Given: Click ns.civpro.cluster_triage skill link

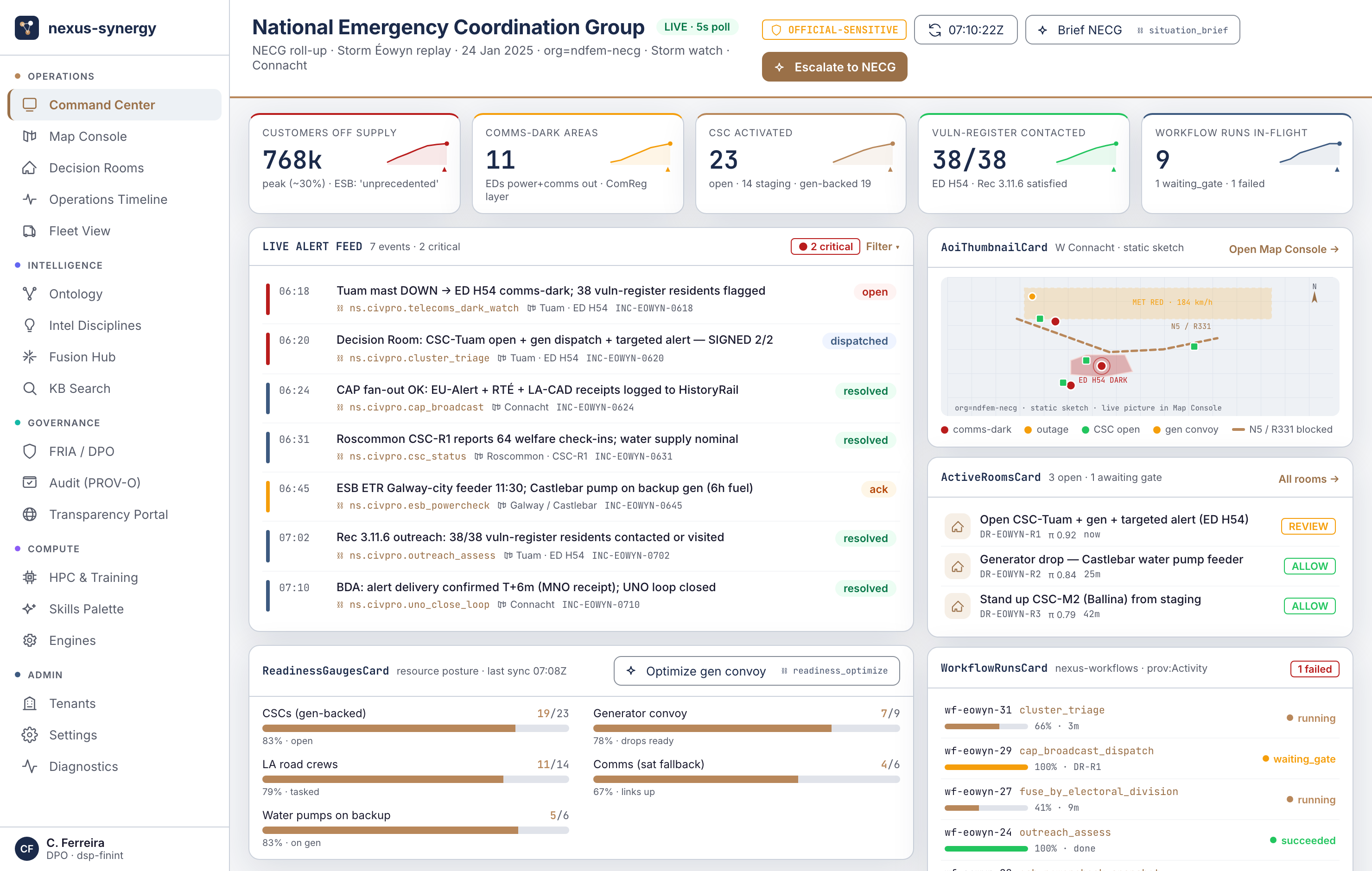Looking at the screenshot, I should 419,358.
